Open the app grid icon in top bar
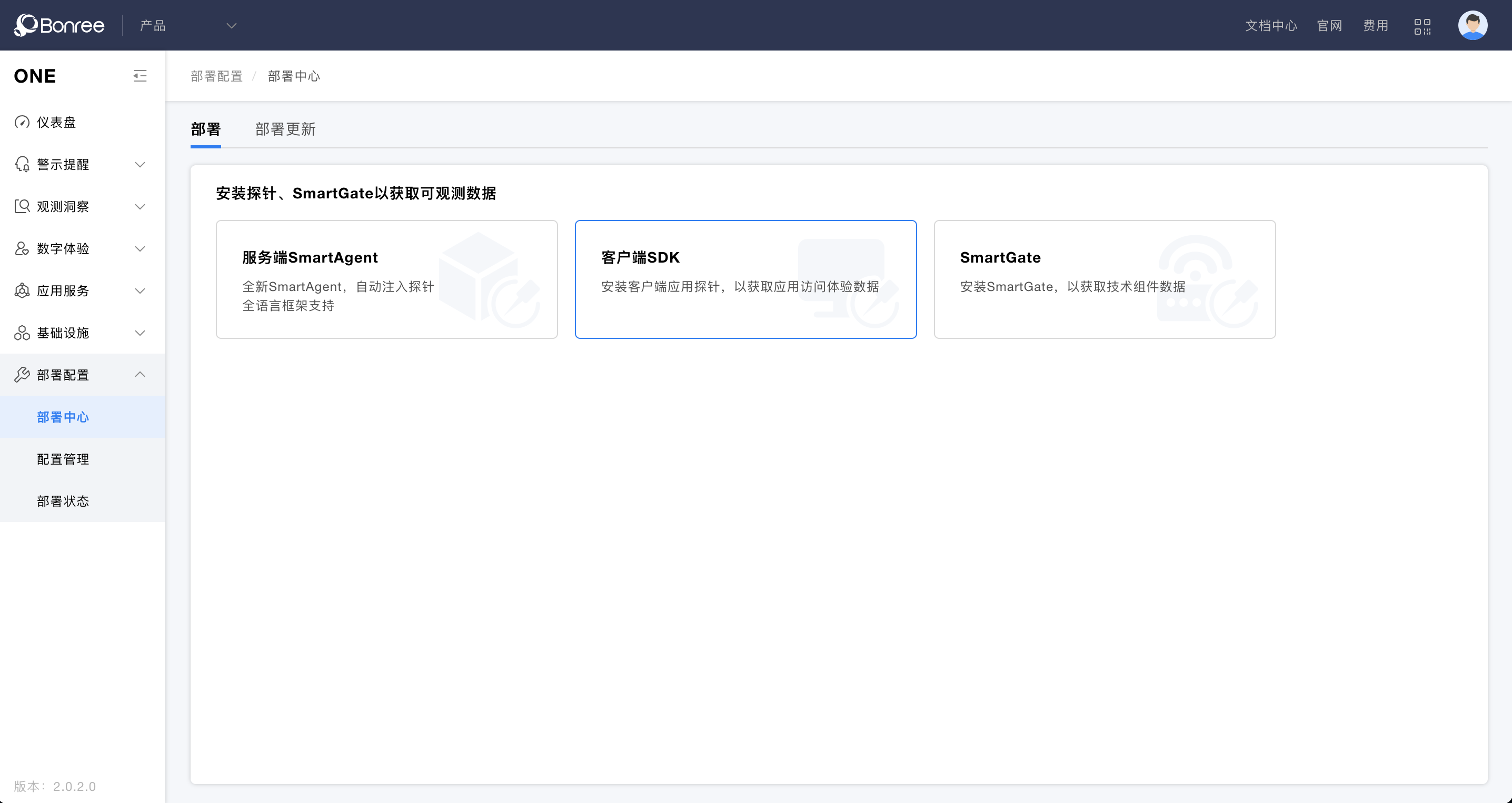 click(x=1423, y=25)
